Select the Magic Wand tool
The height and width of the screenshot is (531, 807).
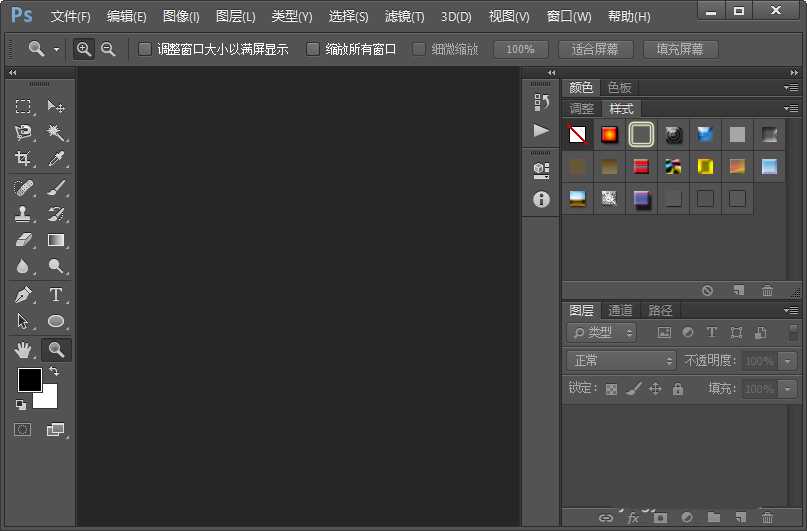[56, 132]
